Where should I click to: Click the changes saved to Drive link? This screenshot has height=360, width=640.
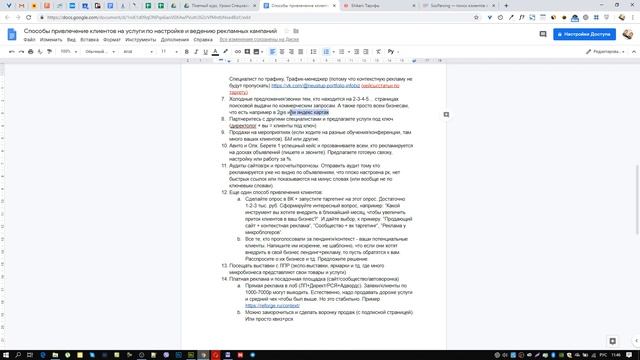point(259,40)
